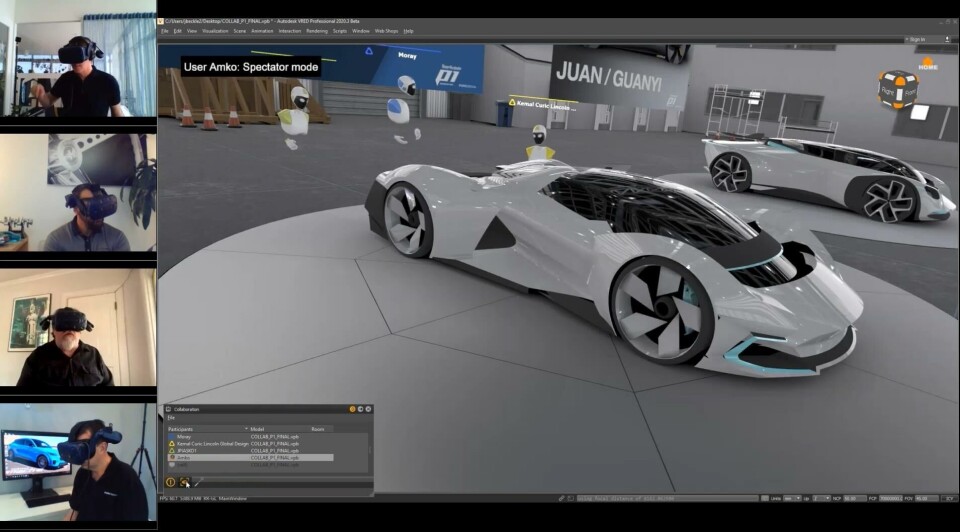The width and height of the screenshot is (960, 532).
Task: Undock the Collaboration panel with float button
Action: [x=360, y=409]
